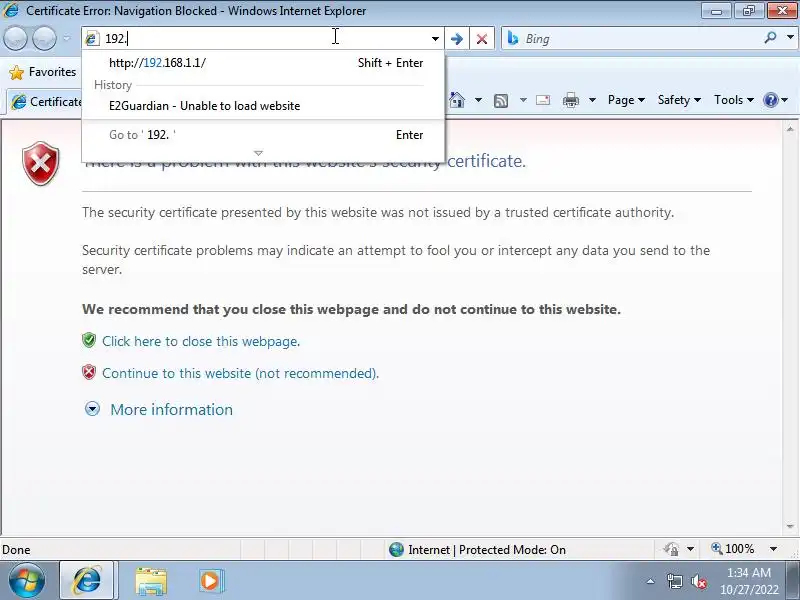800x600 pixels.
Task: Show hidden tray icons arrow
Action: pos(651,581)
